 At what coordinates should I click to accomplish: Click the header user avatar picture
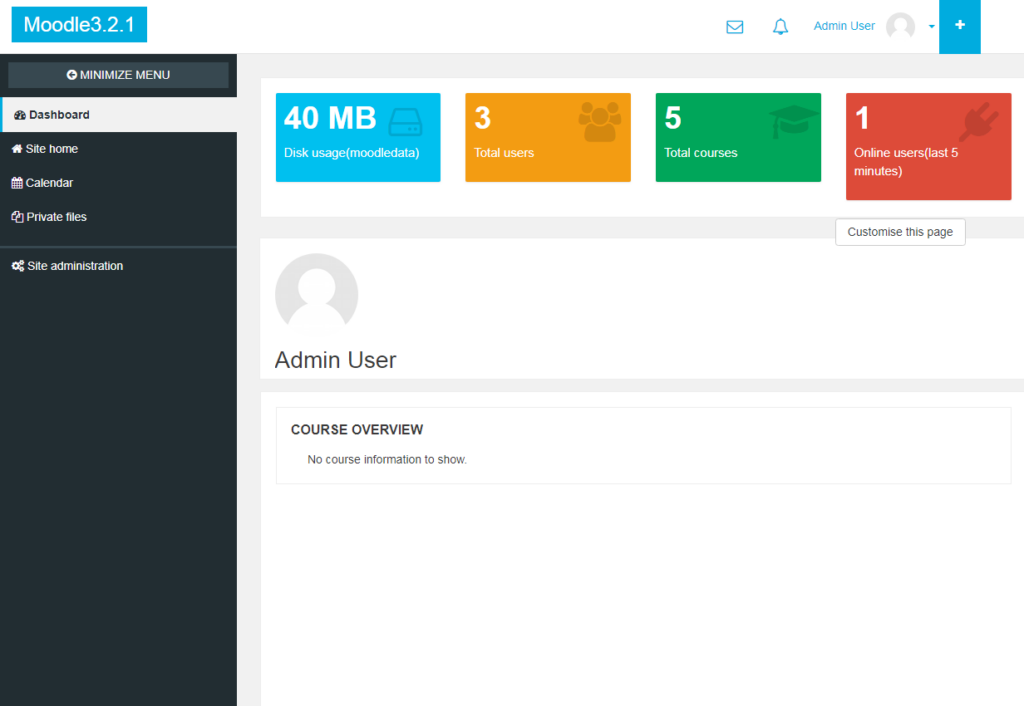coord(900,27)
